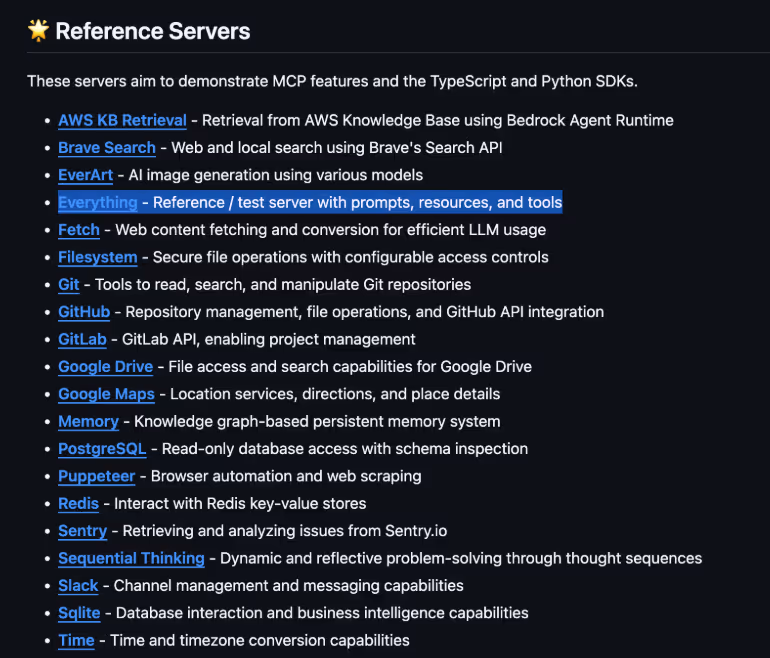This screenshot has height=658, width=770.
Task: Click the Time server link
Action: coord(76,641)
